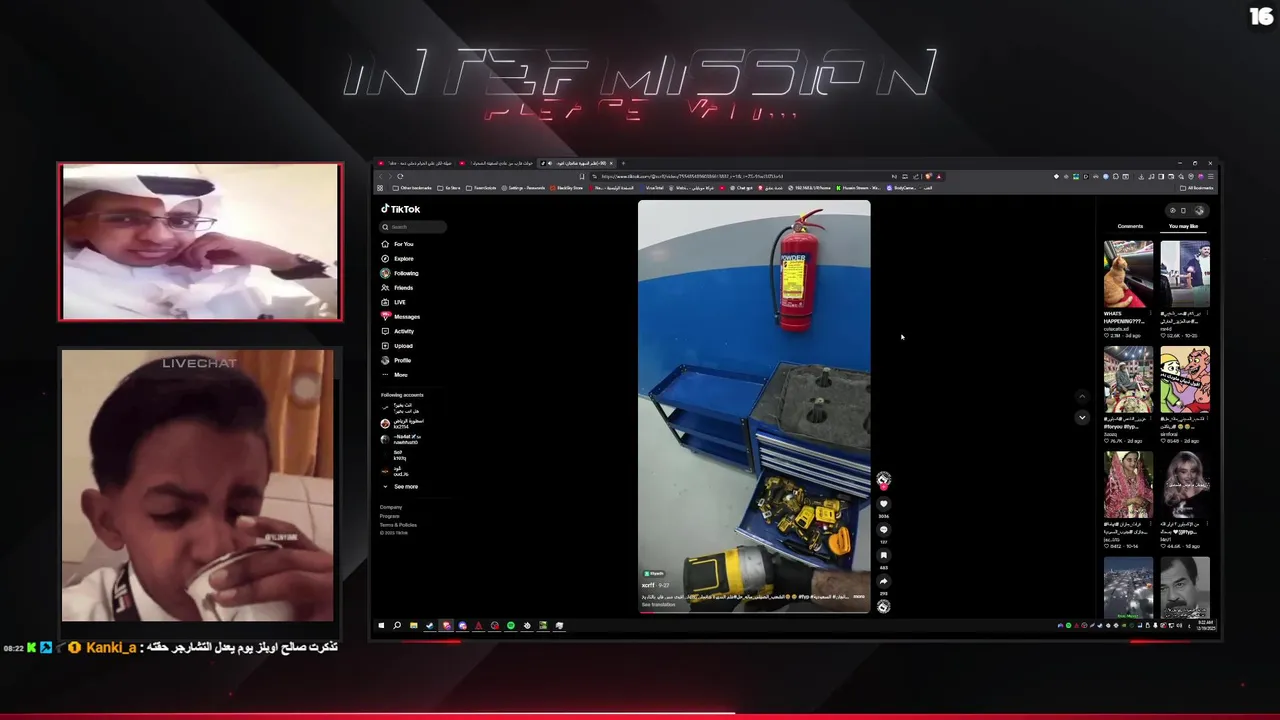Open the TeamSolids bookmark folder

click(x=481, y=188)
